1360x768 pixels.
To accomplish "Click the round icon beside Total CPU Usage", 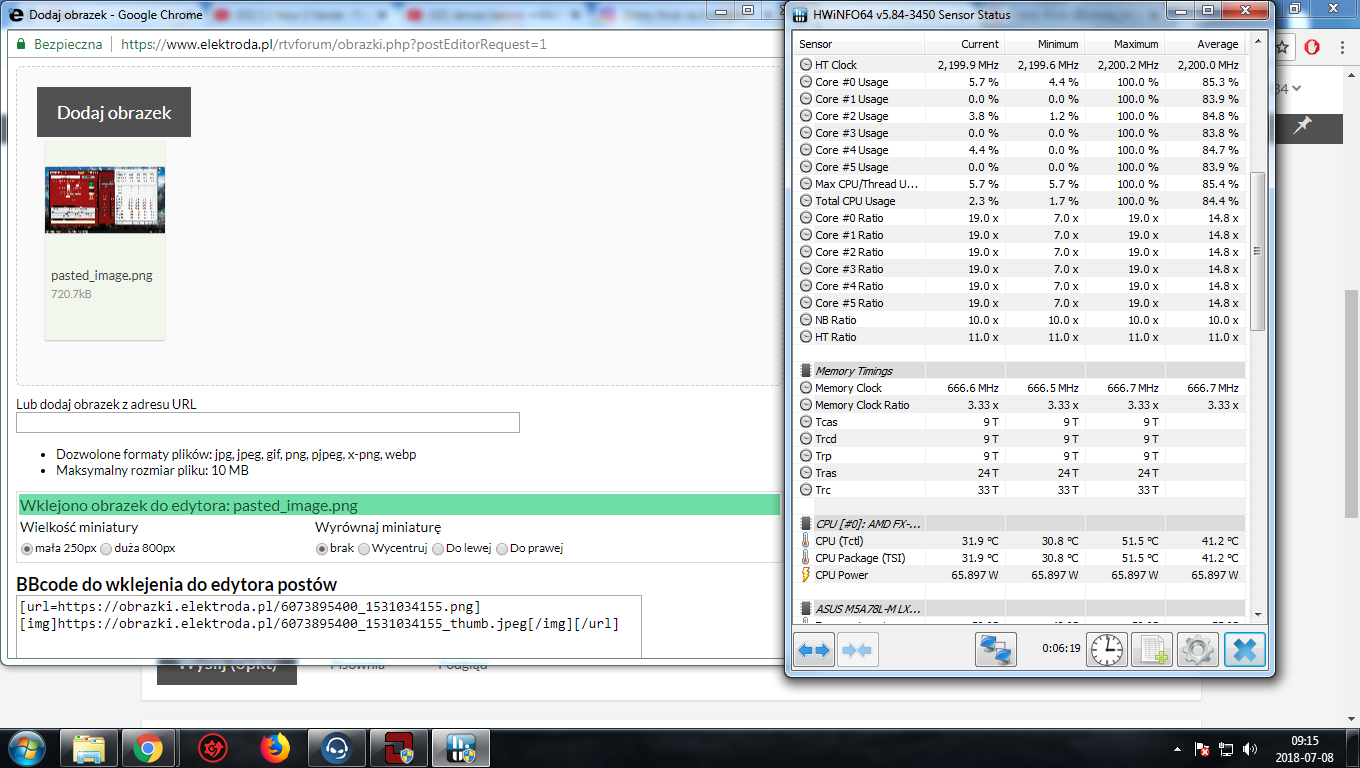I will pyautogui.click(x=806, y=201).
